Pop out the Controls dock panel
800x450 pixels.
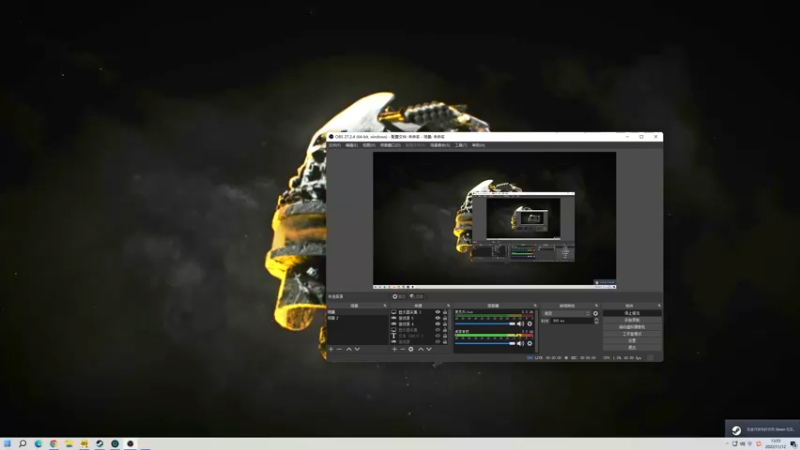coord(659,306)
